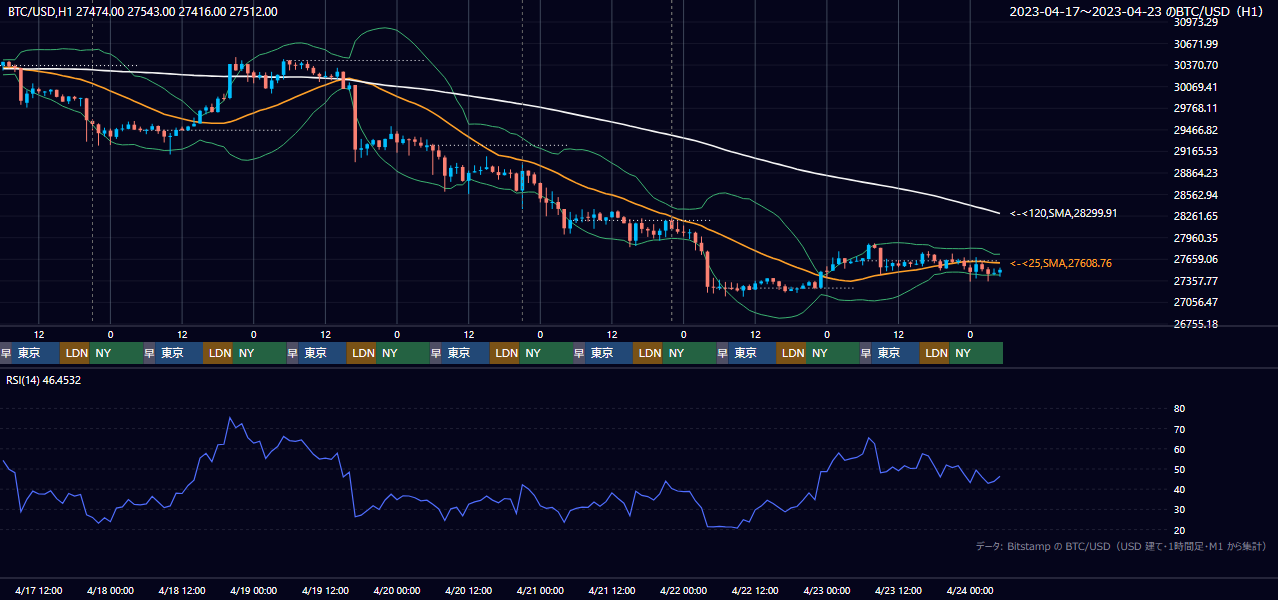Click the RSI(14) 46.4532 indicator label
The height and width of the screenshot is (600, 1278).
(x=44, y=380)
